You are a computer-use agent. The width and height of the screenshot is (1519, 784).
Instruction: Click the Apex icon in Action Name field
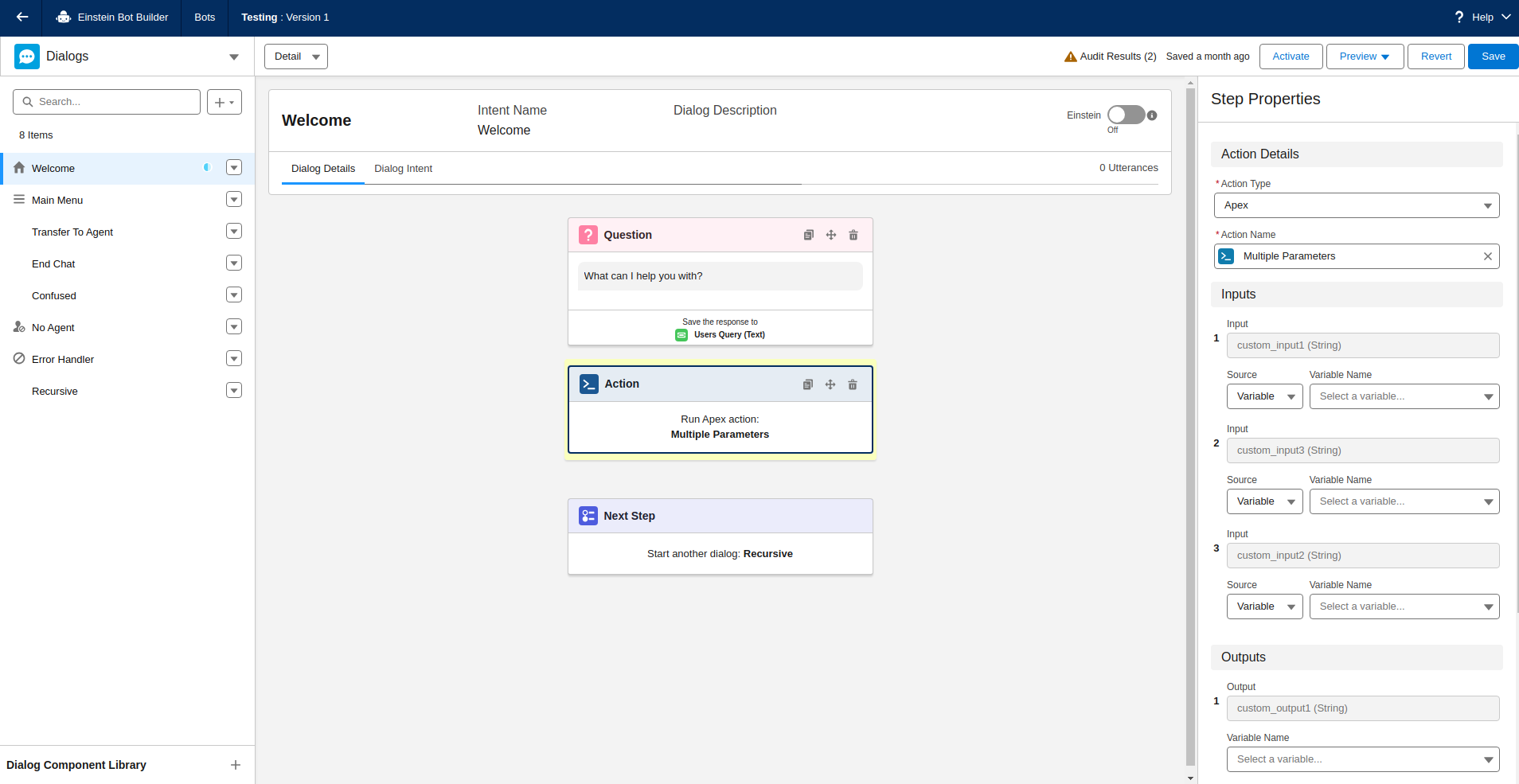pos(1227,256)
